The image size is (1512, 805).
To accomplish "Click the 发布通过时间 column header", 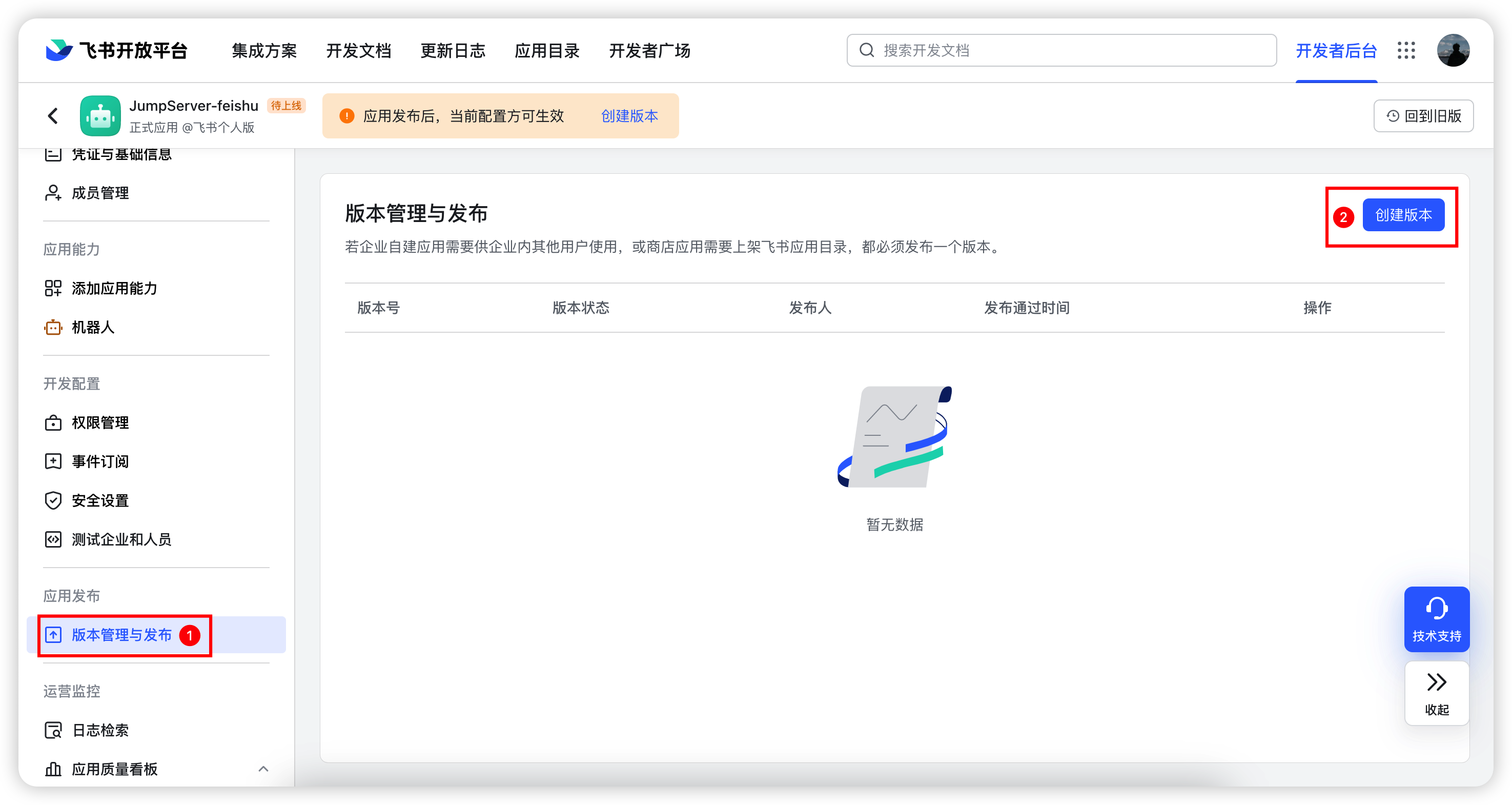I will [x=1027, y=308].
